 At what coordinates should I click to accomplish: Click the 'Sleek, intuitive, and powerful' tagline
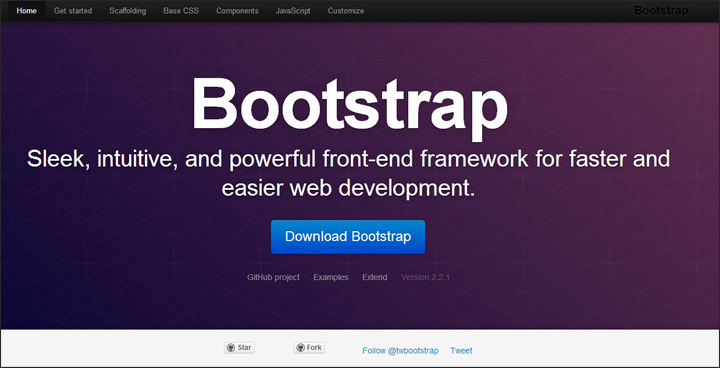pyautogui.click(x=348, y=174)
